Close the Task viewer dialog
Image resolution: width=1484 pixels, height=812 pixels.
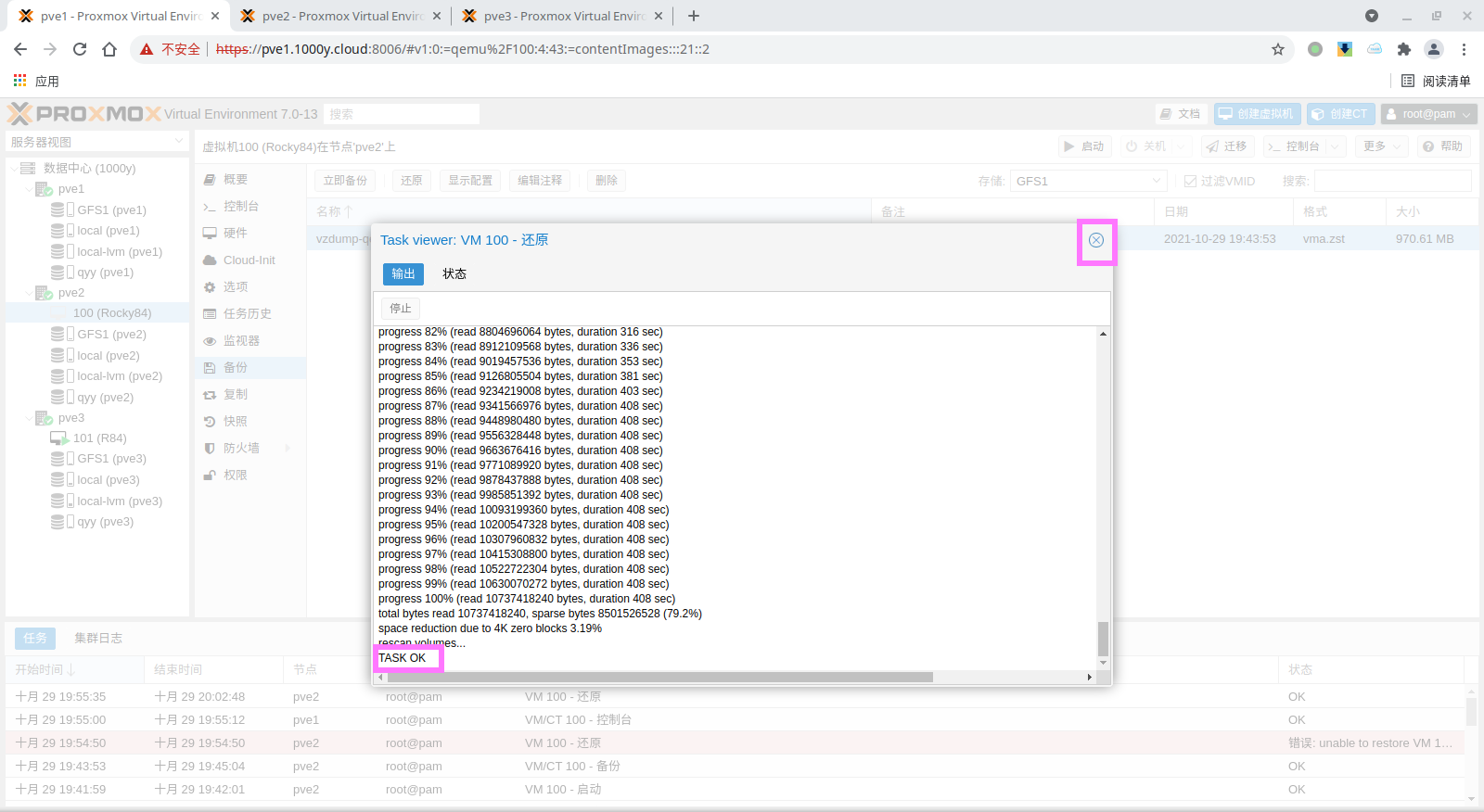[x=1095, y=240]
